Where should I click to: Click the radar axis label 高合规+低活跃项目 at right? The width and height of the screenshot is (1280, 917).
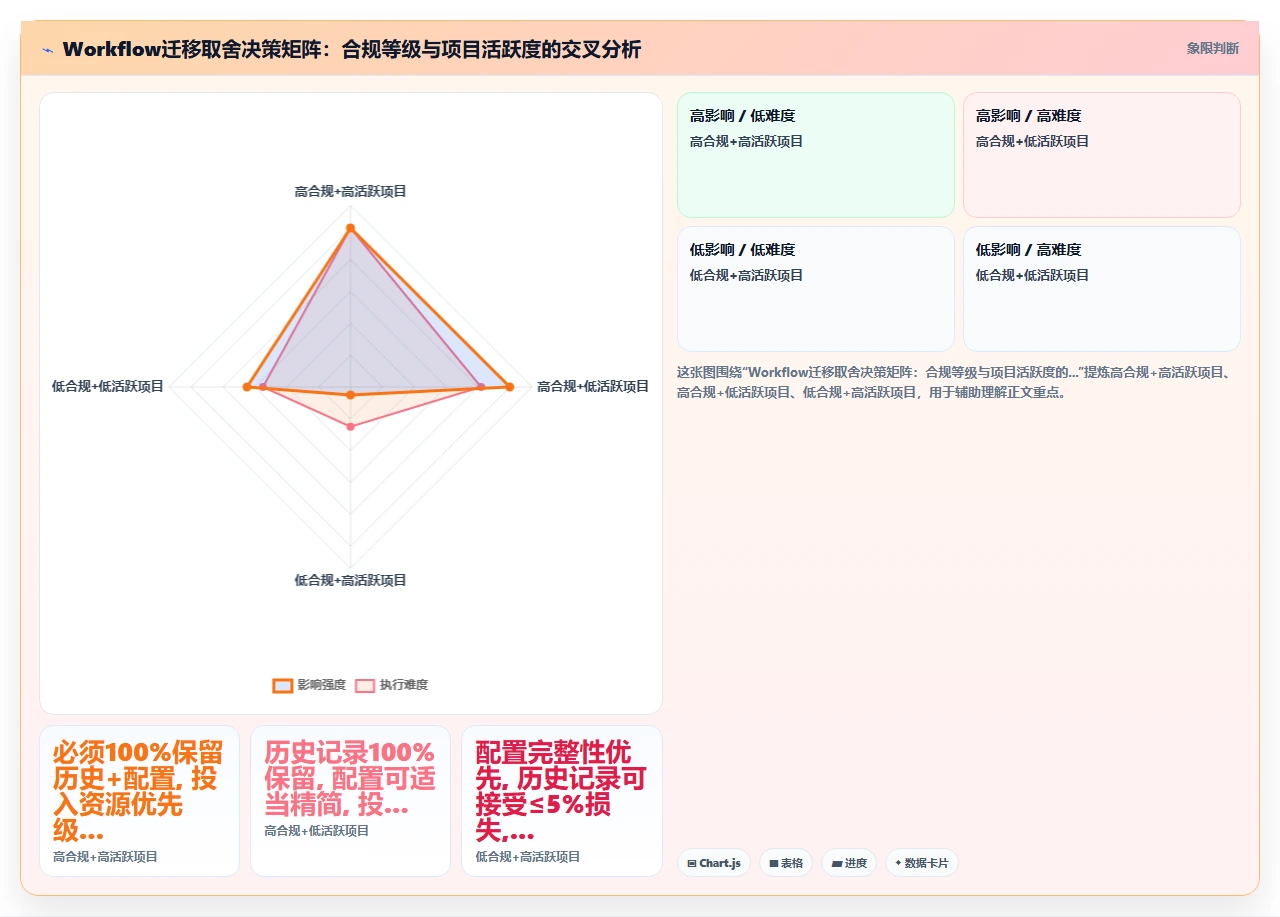[x=593, y=386]
